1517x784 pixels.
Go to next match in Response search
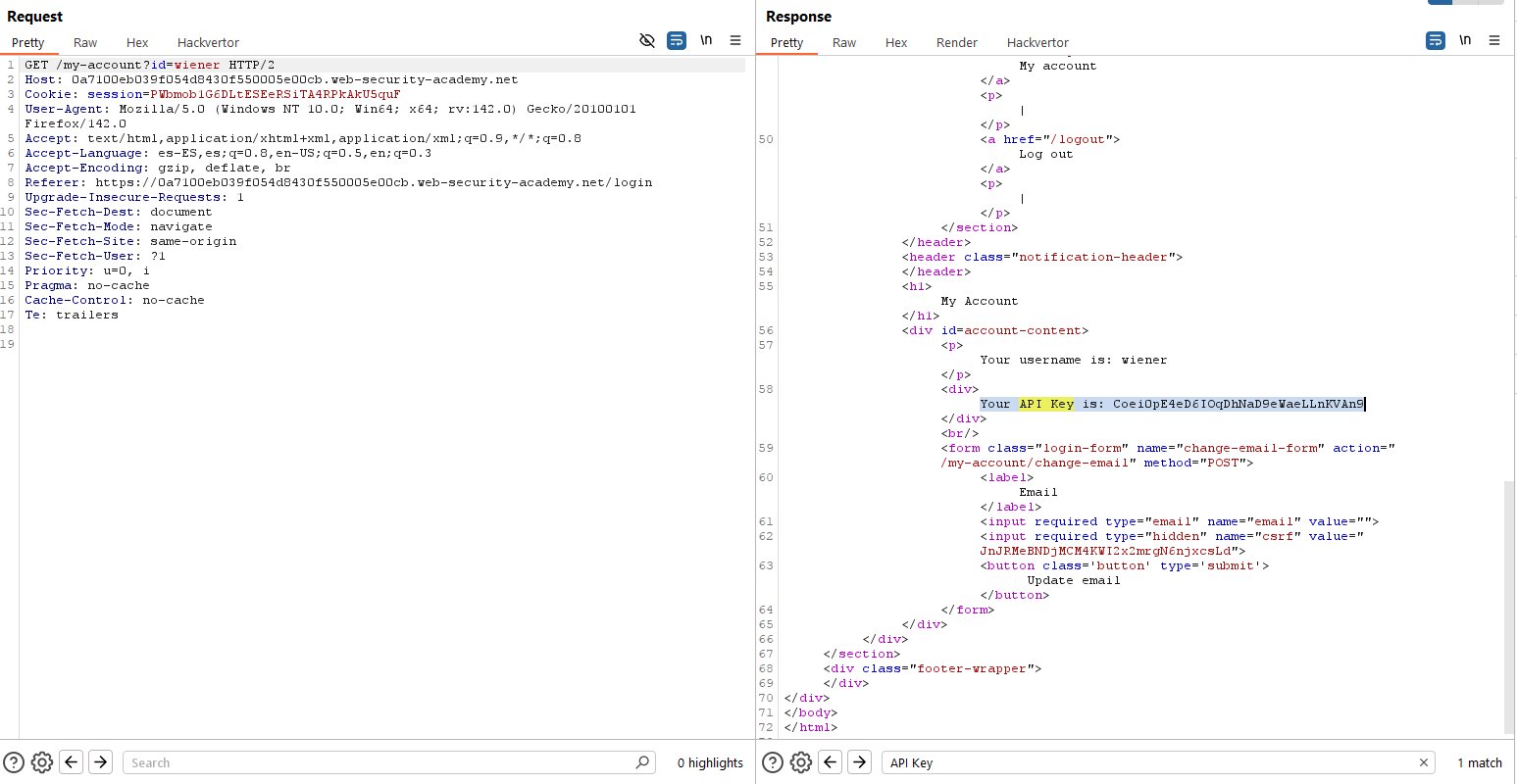click(x=860, y=762)
